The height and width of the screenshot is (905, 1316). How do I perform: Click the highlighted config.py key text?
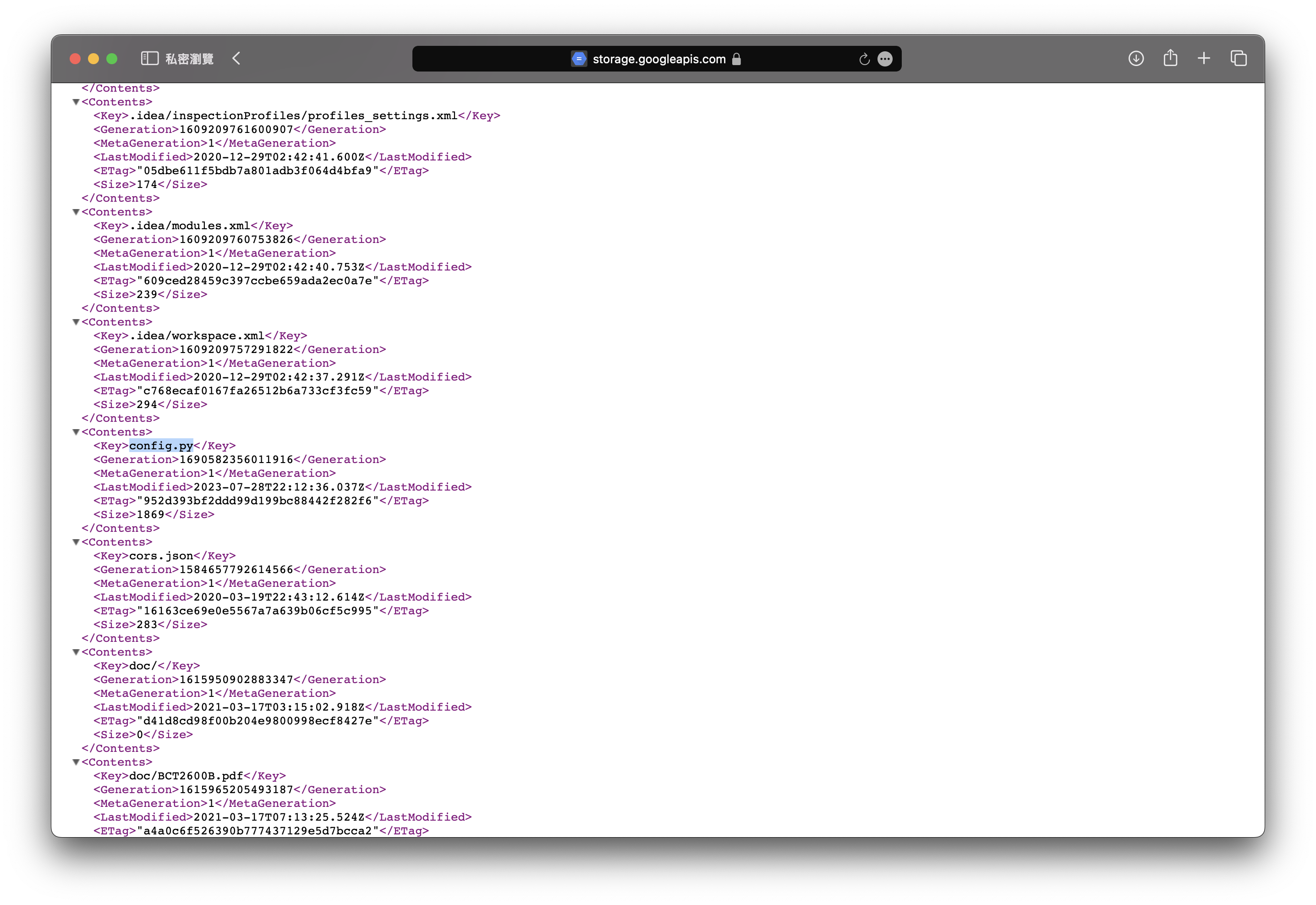click(x=161, y=446)
